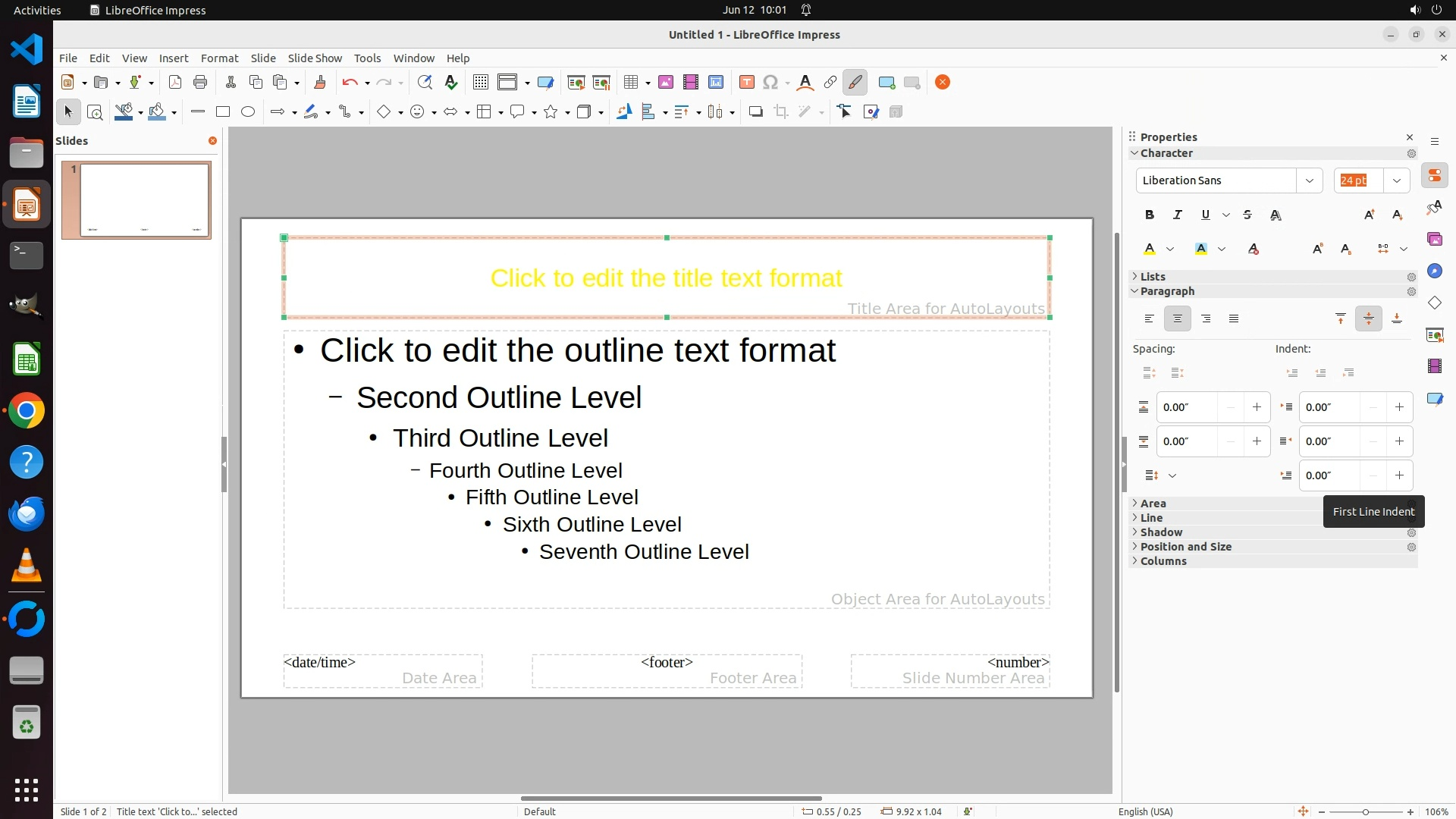Click the Insert Text Box icon
Screen dimensions: 1456x819
click(x=746, y=83)
